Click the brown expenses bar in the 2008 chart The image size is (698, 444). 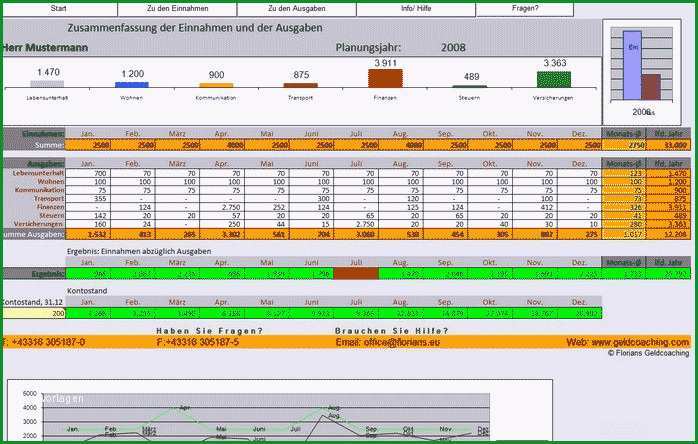tap(651, 87)
